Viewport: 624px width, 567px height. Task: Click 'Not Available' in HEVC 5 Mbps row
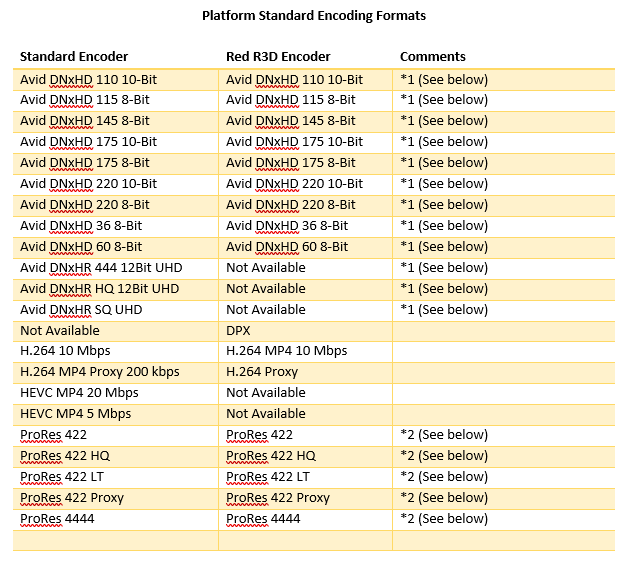pyautogui.click(x=266, y=414)
